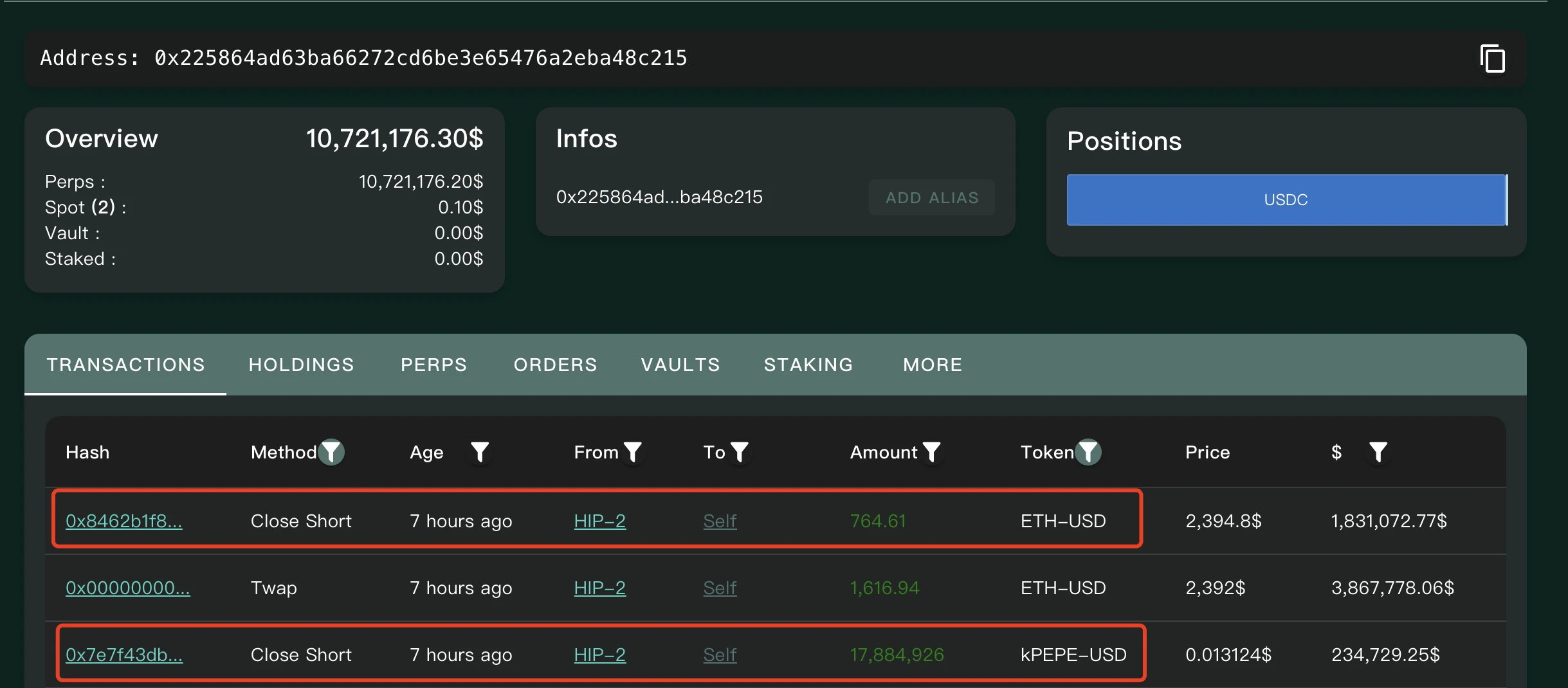Switch to the Holdings tab
Viewport: 1568px width, 688px height.
(301, 365)
